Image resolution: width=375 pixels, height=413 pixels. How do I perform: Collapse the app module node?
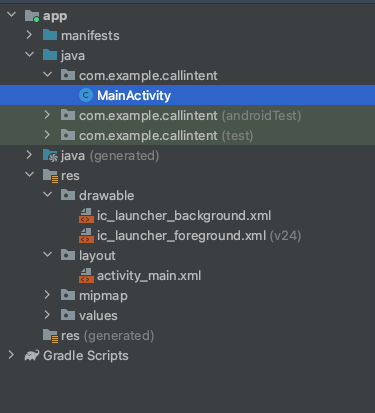(x=12, y=15)
